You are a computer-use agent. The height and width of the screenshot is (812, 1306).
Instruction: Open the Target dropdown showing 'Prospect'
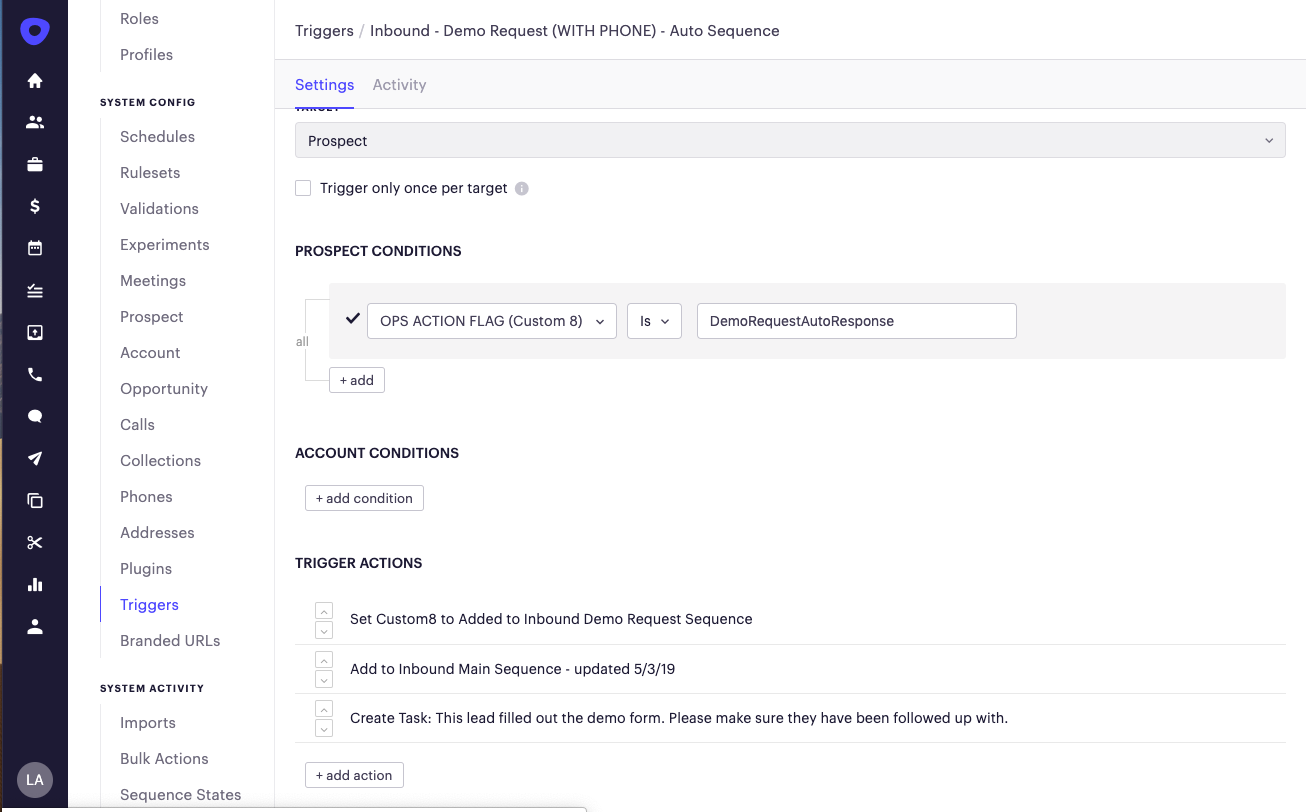(790, 140)
